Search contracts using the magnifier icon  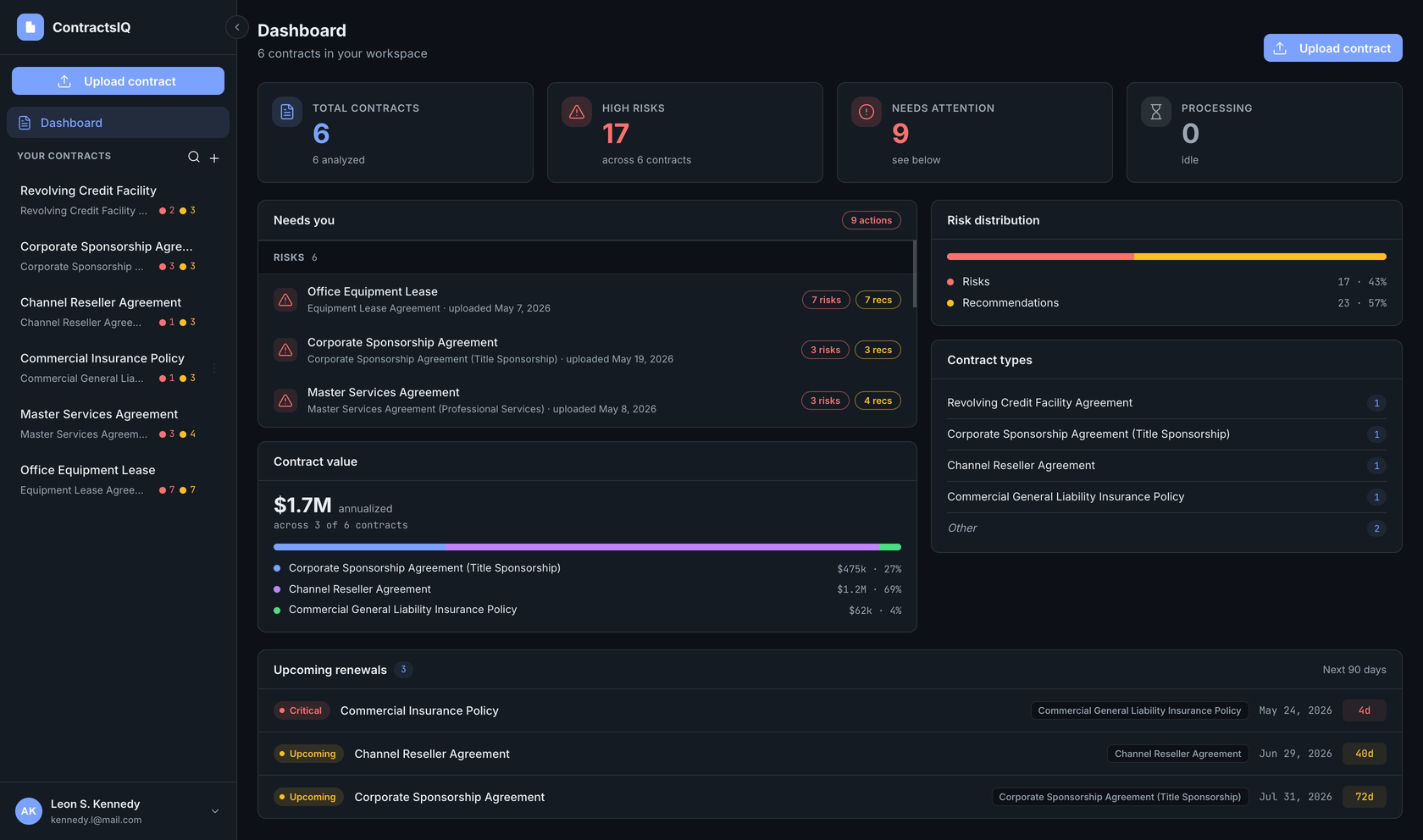coord(194,157)
